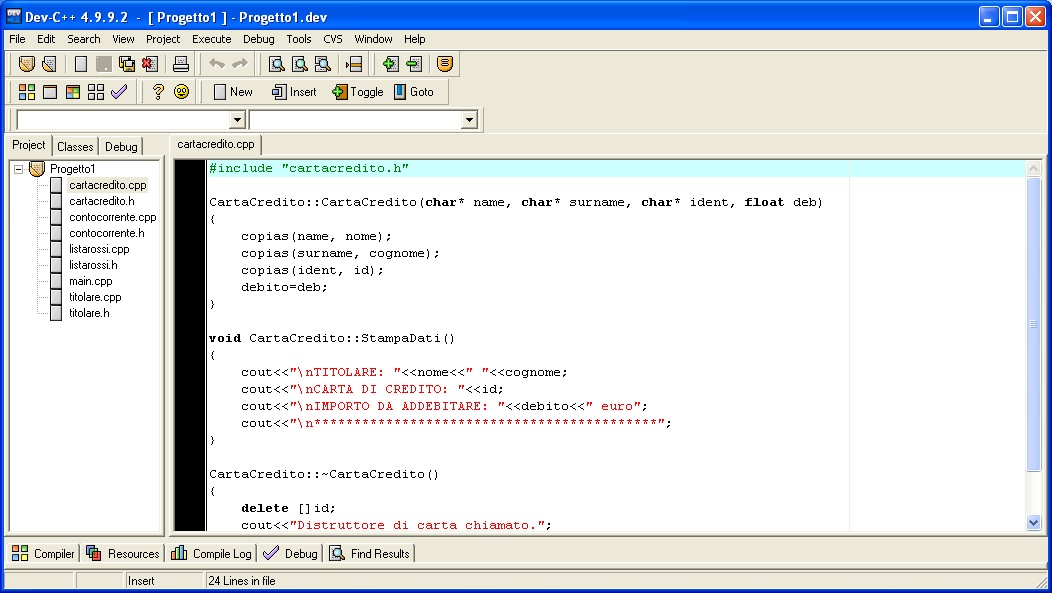The width and height of the screenshot is (1052, 593).
Task: Click the Print icon in the toolbar
Action: pyautogui.click(x=180, y=64)
